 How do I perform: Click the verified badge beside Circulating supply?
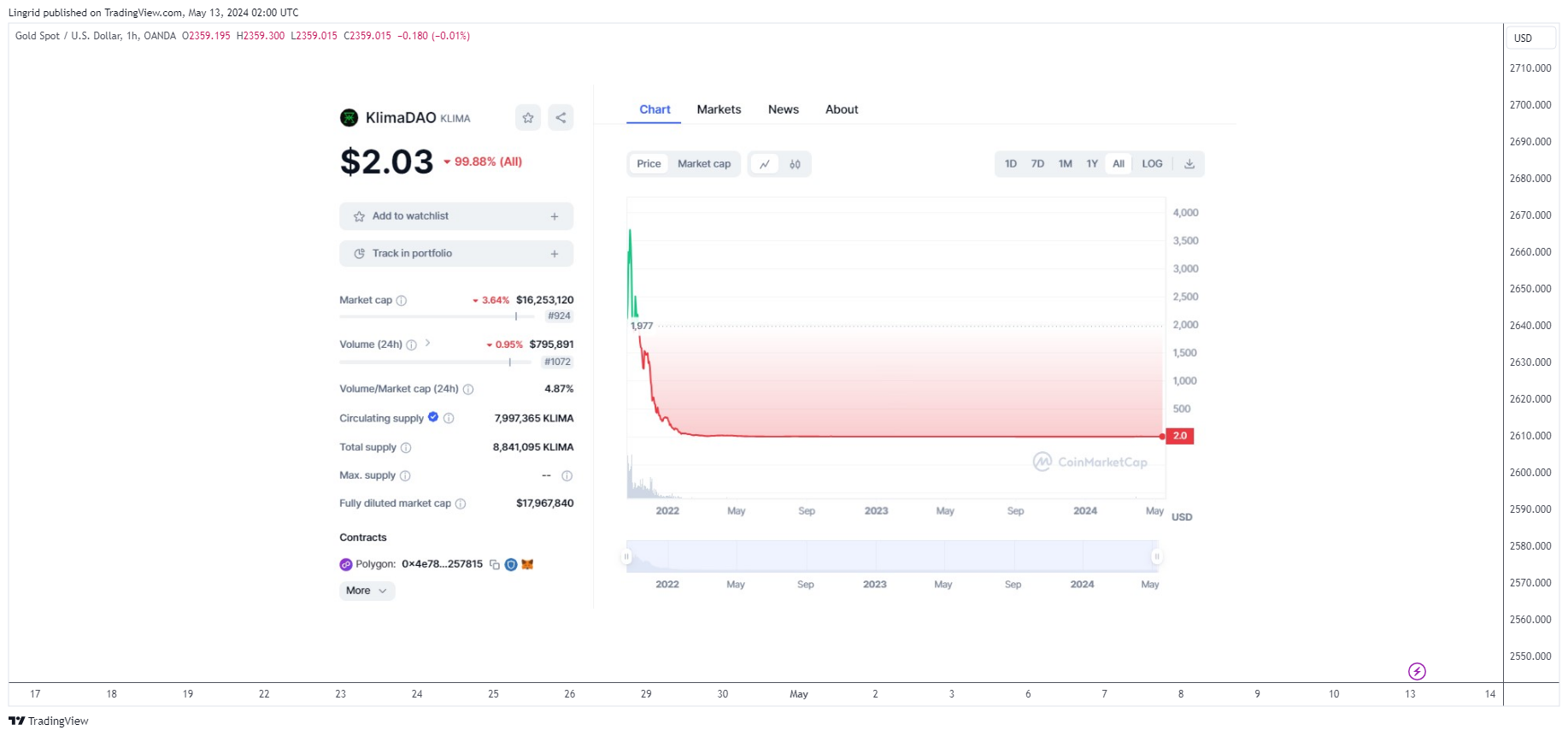tap(433, 417)
